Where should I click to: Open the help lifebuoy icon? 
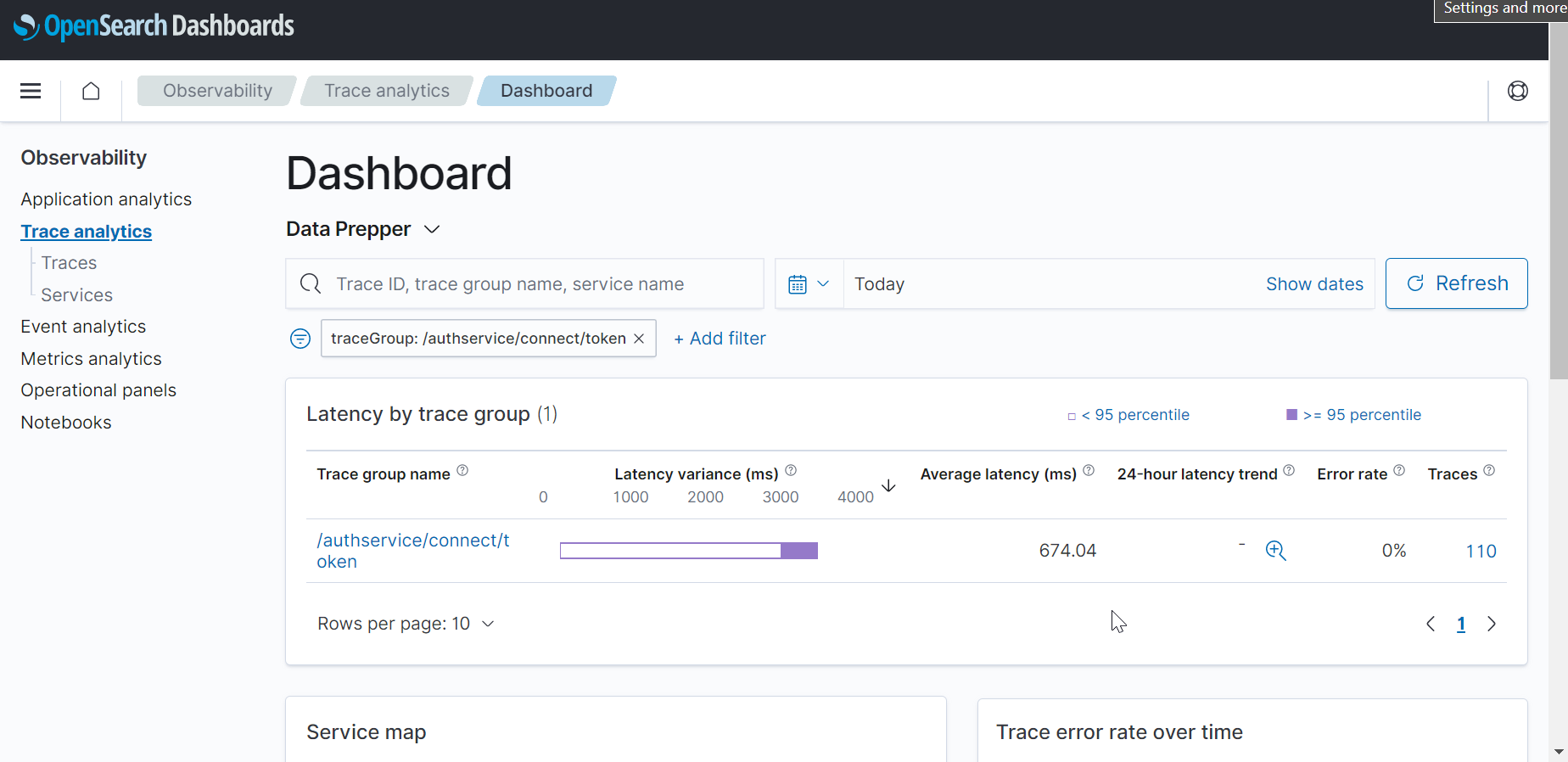tap(1517, 91)
